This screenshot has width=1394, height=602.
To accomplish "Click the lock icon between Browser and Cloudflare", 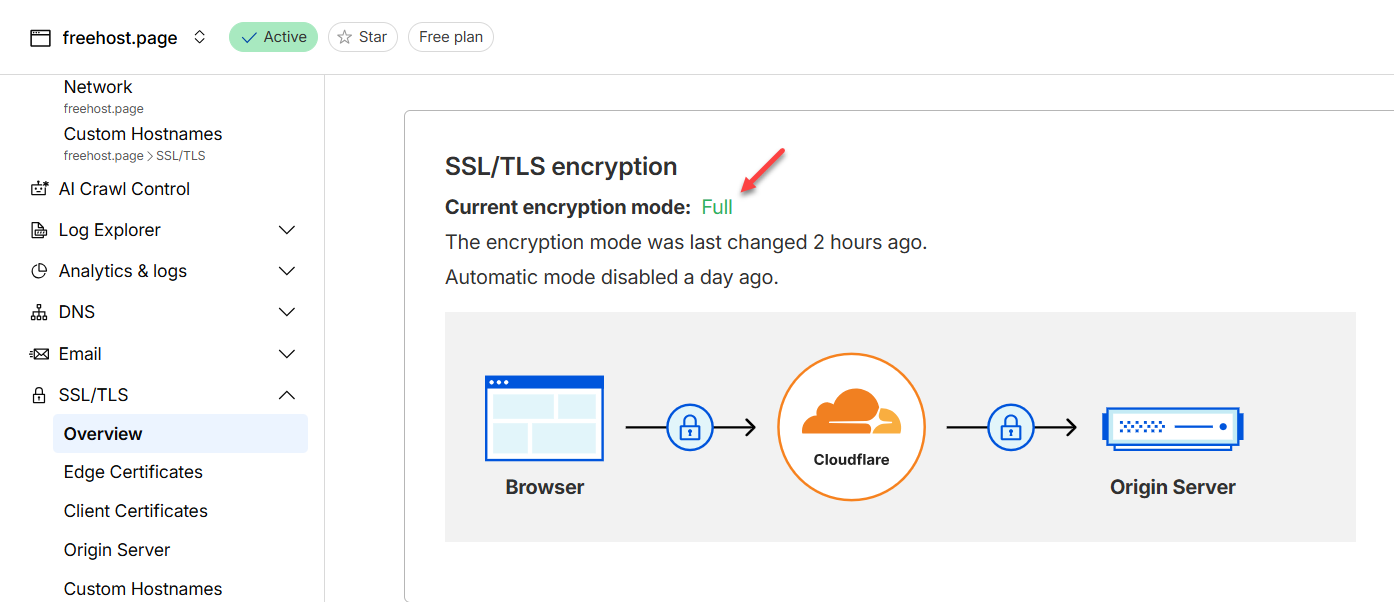I will point(689,428).
